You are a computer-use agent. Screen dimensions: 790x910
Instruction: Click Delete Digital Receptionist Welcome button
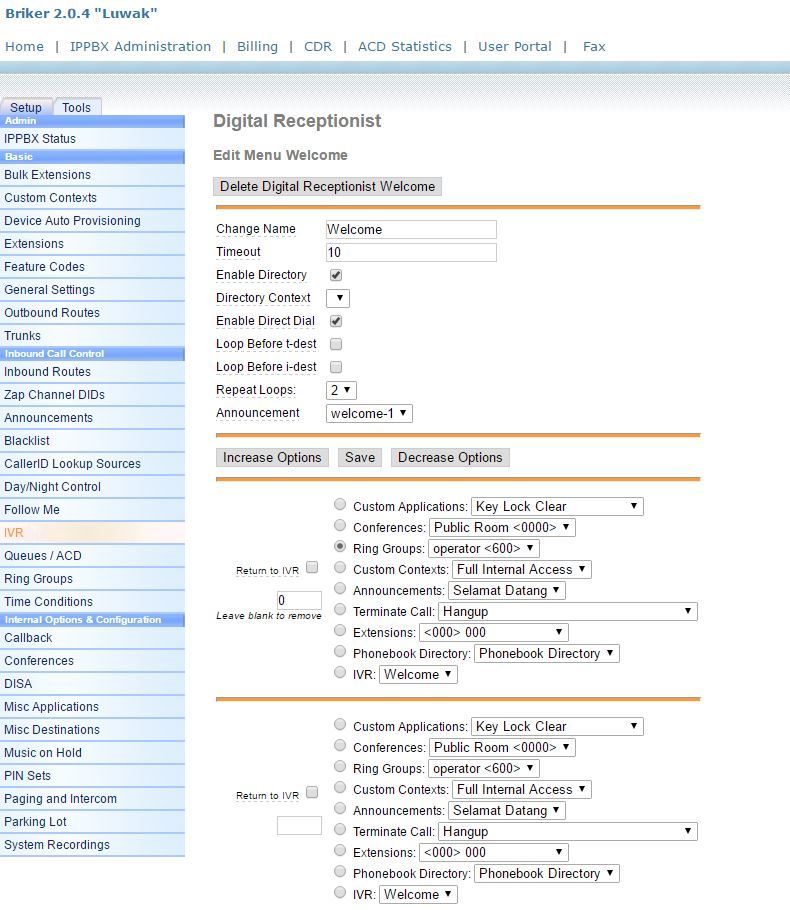327,186
